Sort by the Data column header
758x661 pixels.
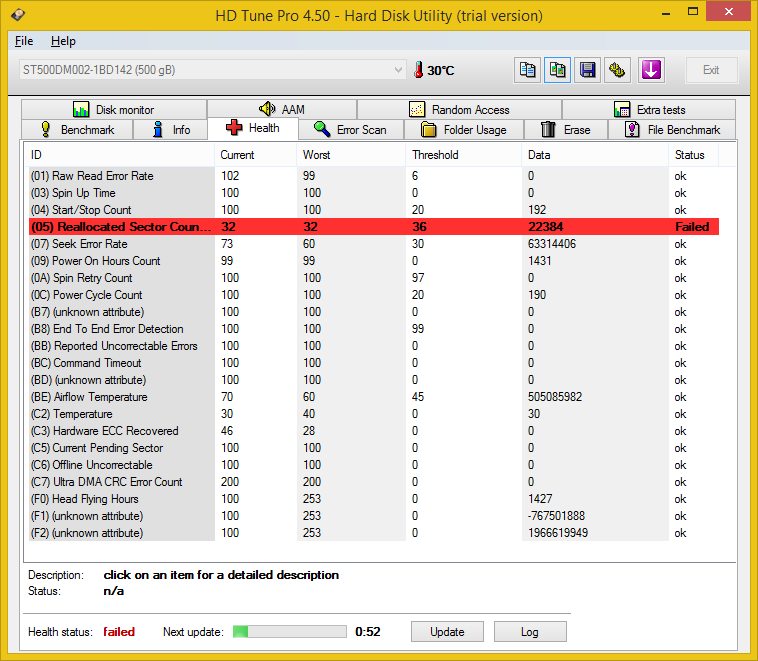point(595,155)
